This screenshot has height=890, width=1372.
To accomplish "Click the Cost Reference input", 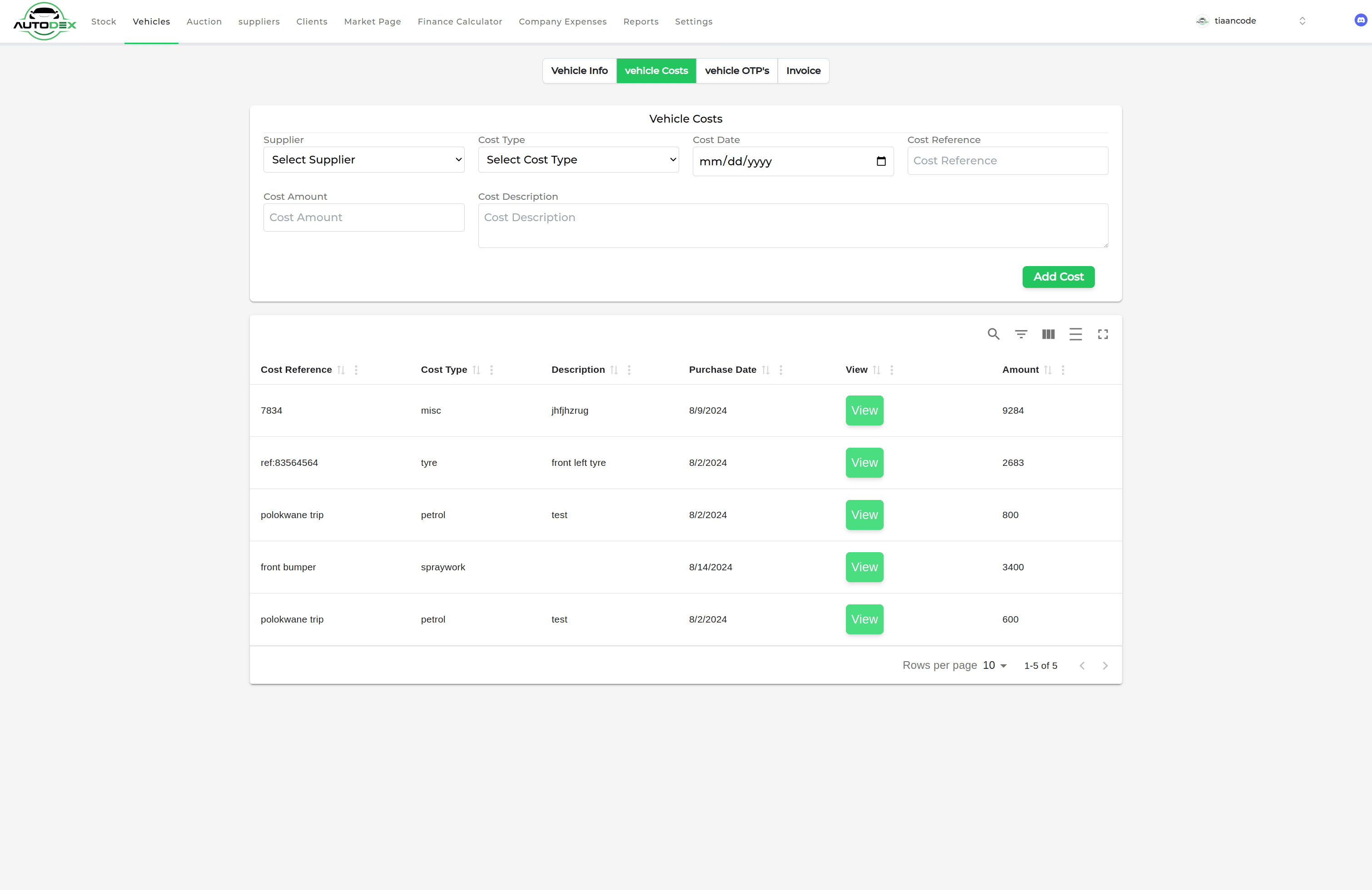I will 1007,161.
